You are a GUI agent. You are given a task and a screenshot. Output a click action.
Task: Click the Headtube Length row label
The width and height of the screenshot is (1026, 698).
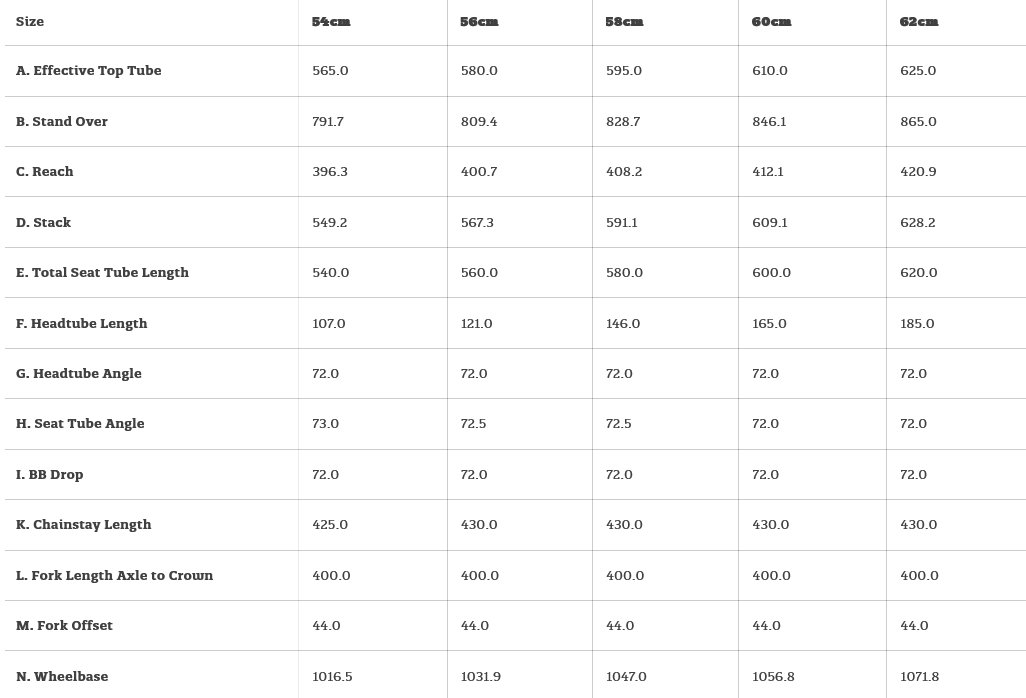(x=82, y=324)
